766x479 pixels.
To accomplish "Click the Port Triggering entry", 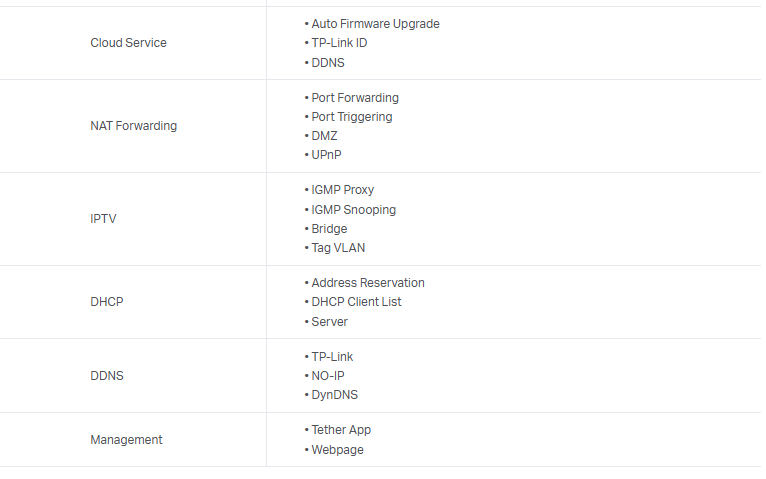I will (x=352, y=117).
